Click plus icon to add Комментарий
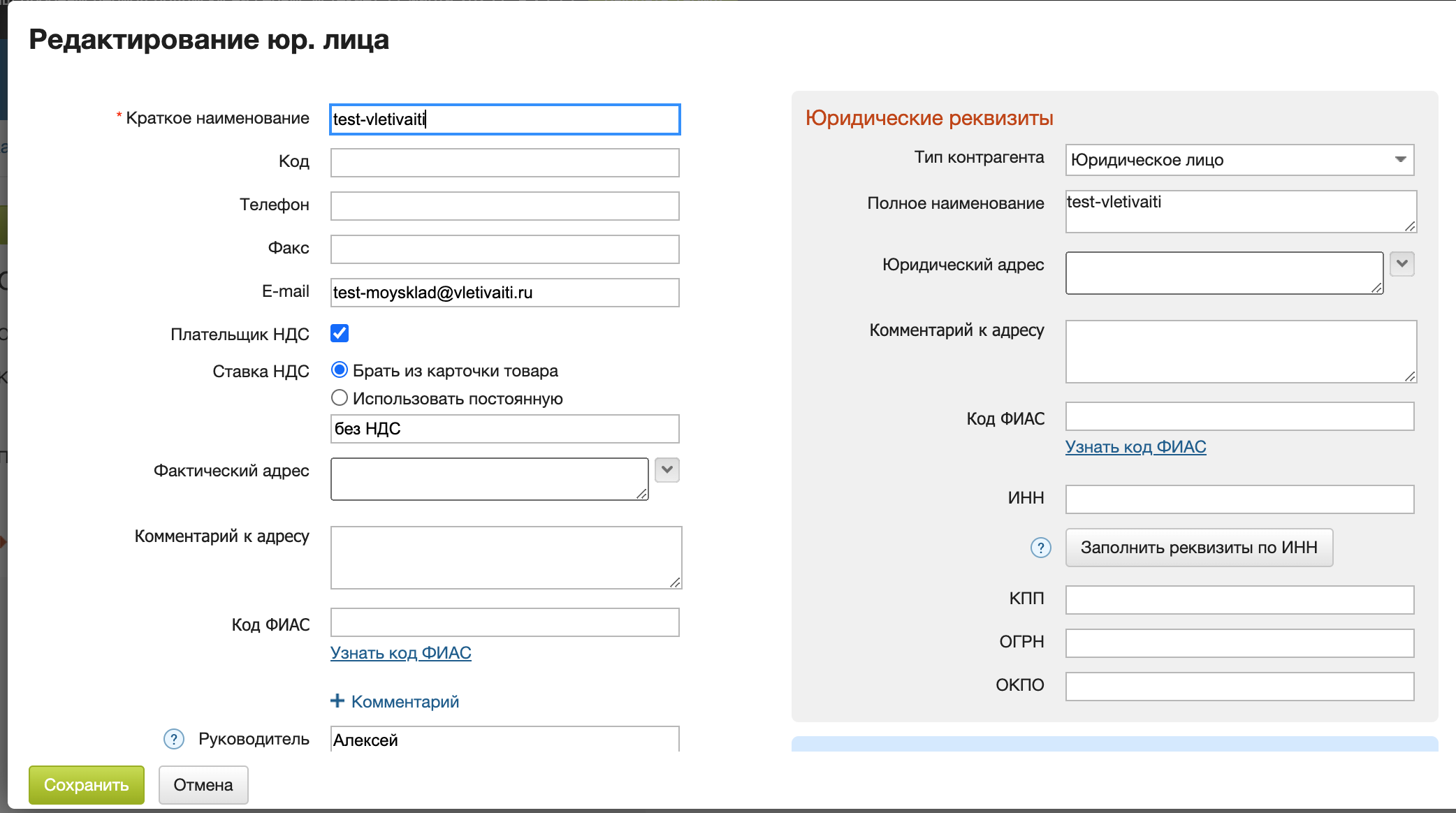This screenshot has height=813, width=1456. tap(337, 701)
